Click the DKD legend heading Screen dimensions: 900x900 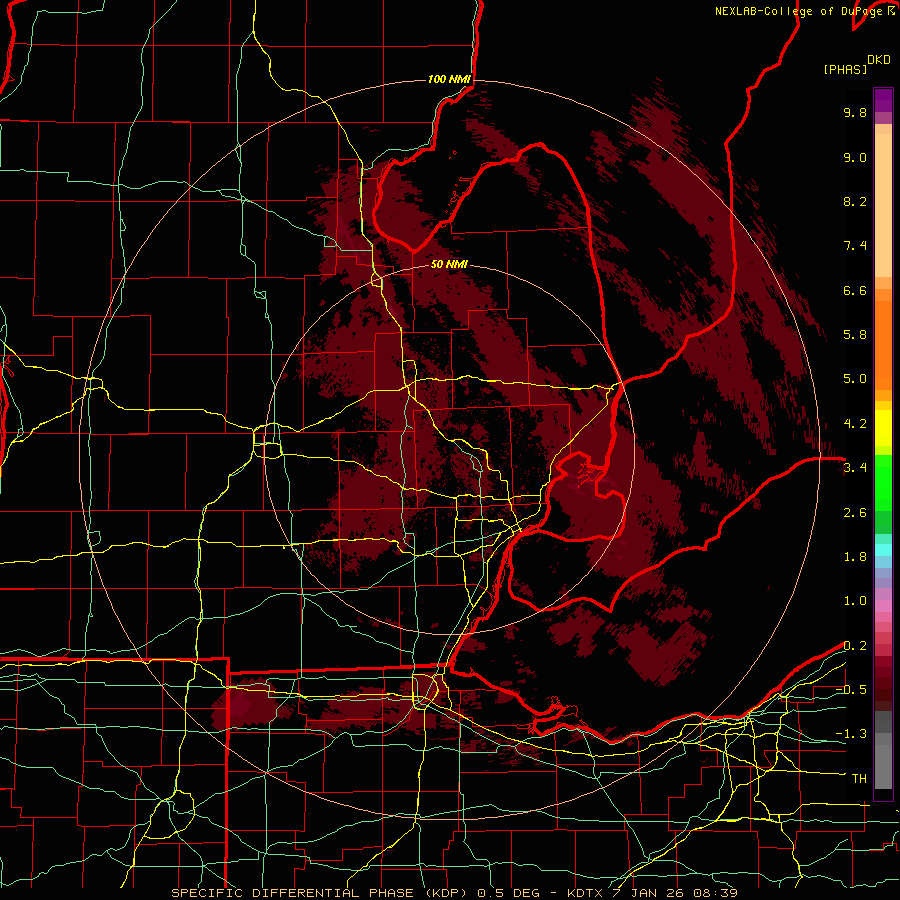coord(879,60)
